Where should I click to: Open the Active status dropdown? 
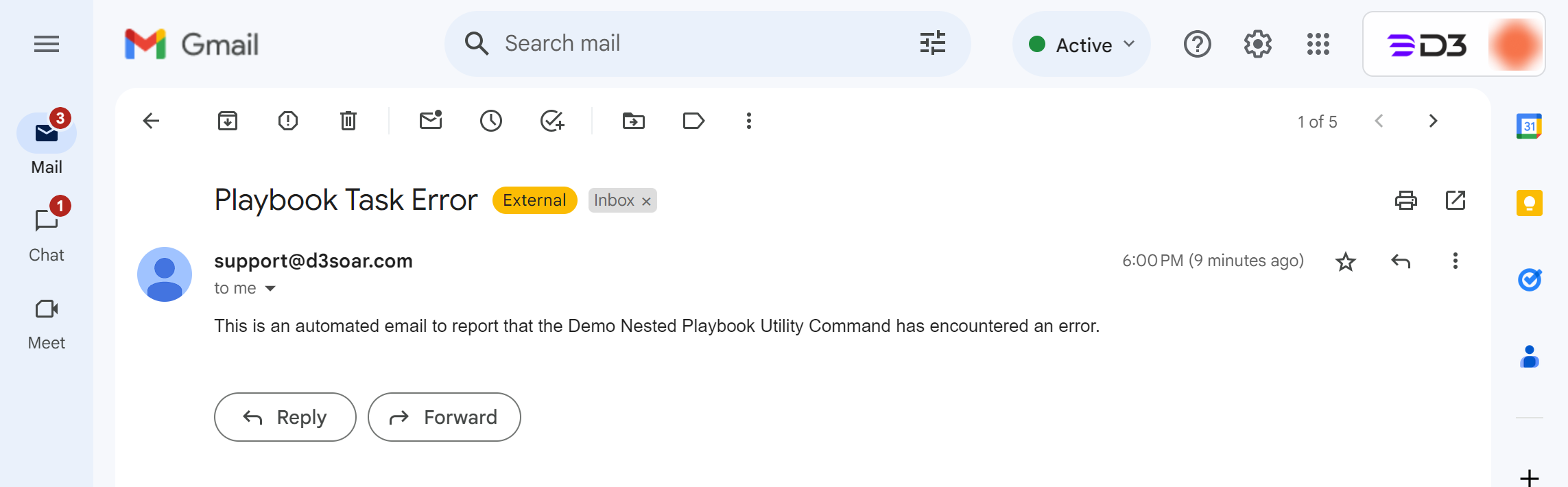1082,45
